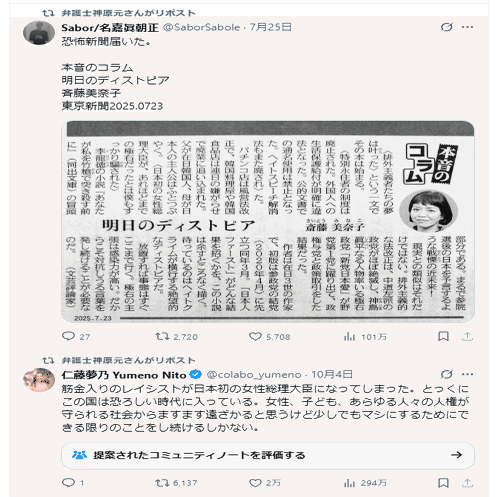497x497 pixels.
Task: Open Grok icon on Yumeno Nito's tweet
Action: [x=446, y=374]
